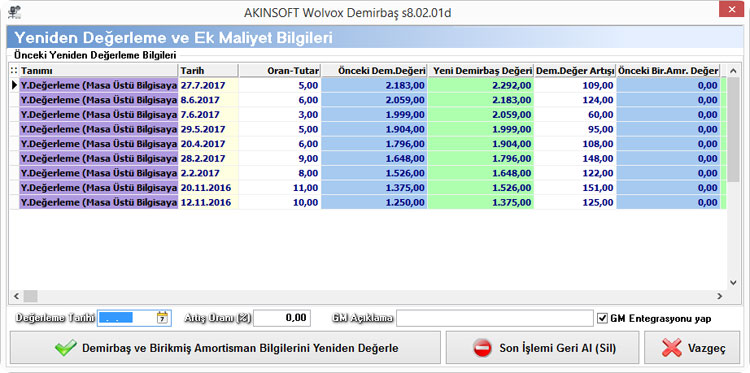Click the horizontal scrollbar right arrow
Screen dimensions: 750x373
pos(719,296)
